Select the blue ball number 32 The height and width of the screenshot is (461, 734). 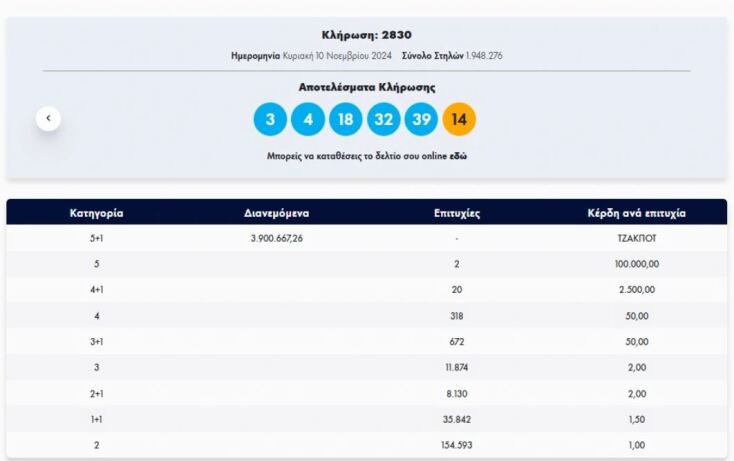tap(384, 119)
